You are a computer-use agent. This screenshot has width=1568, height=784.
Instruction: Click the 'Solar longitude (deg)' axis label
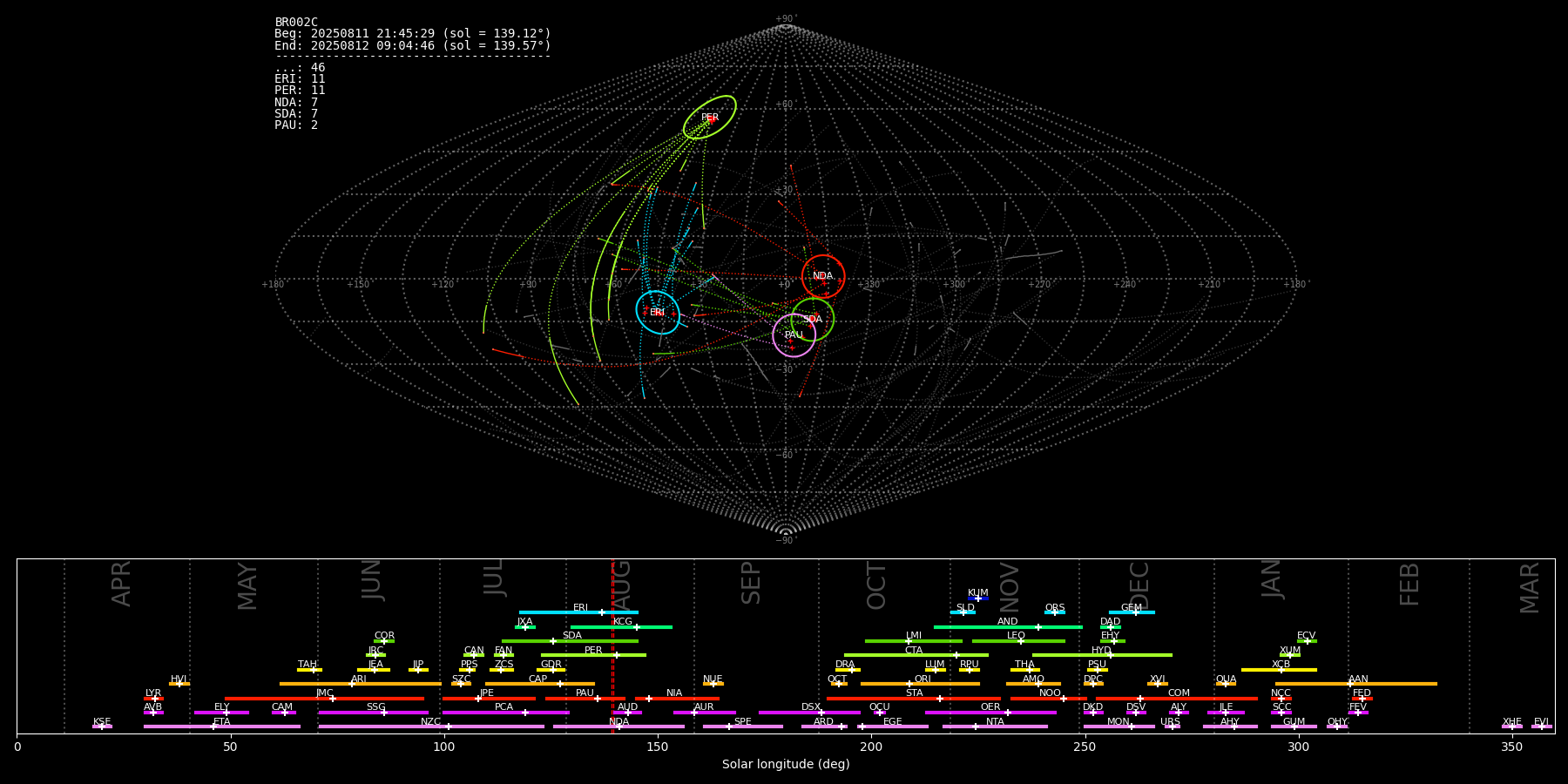pos(786,764)
